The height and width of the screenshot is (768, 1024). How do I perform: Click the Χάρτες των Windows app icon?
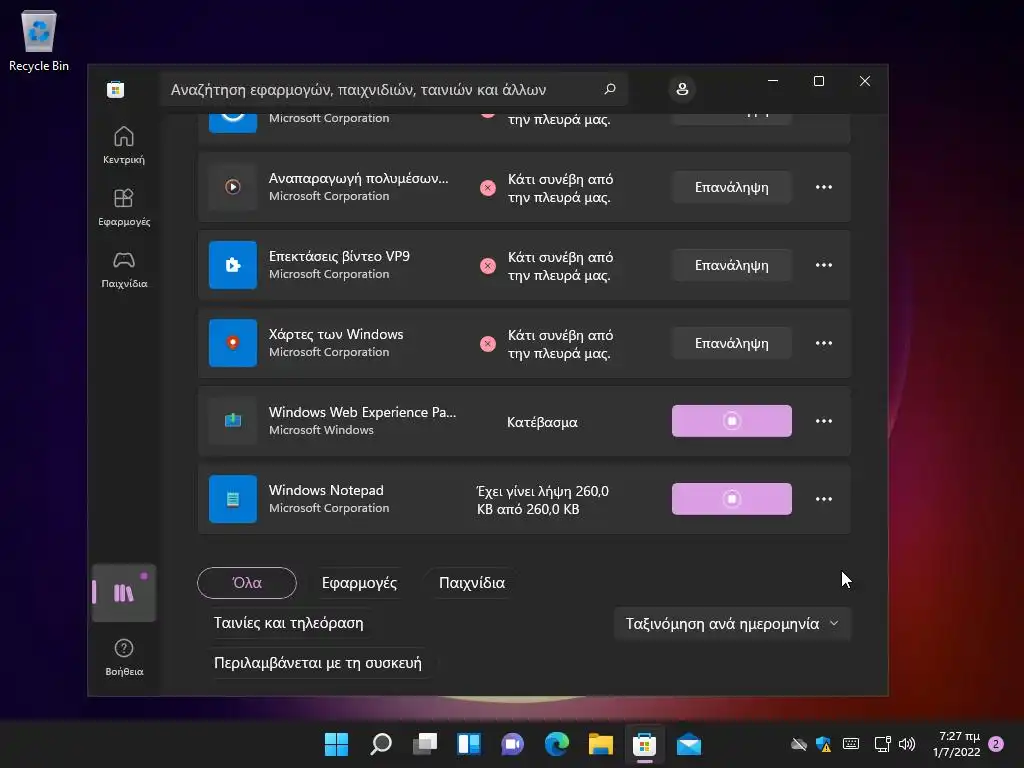click(232, 343)
